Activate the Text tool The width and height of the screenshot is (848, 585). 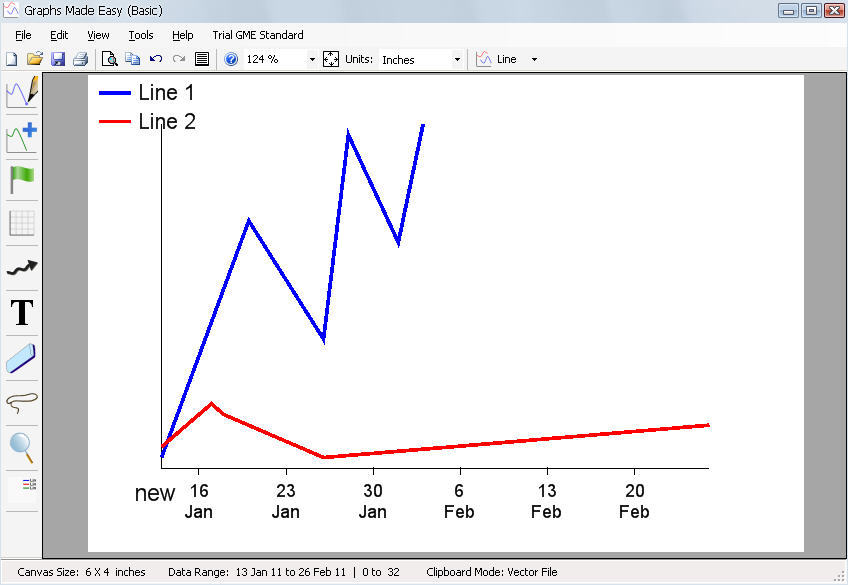[x=20, y=313]
